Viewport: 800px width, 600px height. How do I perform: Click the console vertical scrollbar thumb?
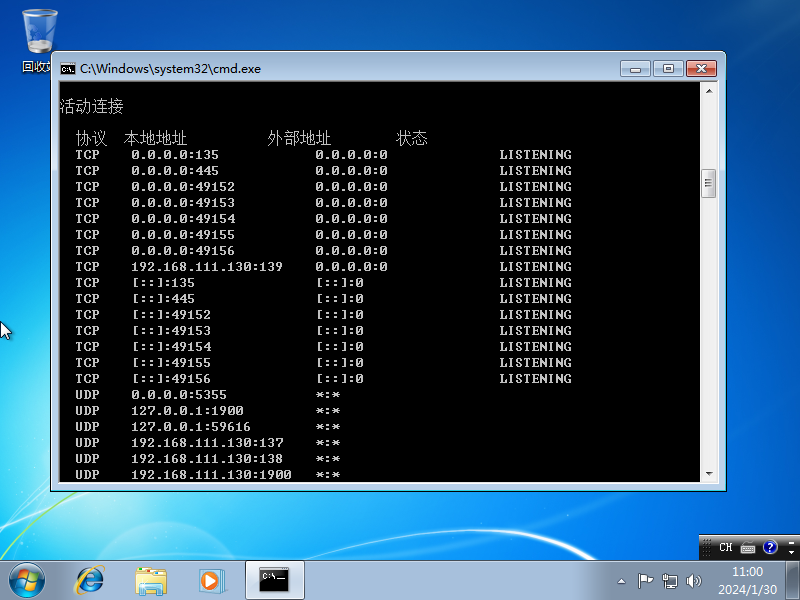tap(709, 183)
